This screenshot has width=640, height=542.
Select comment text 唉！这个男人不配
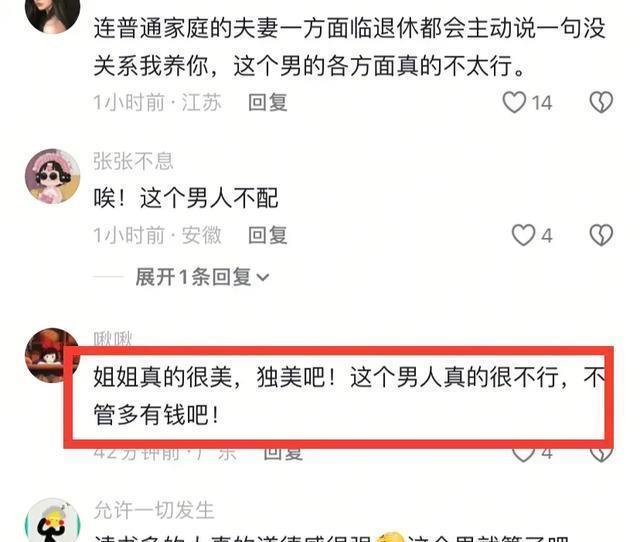point(186,198)
